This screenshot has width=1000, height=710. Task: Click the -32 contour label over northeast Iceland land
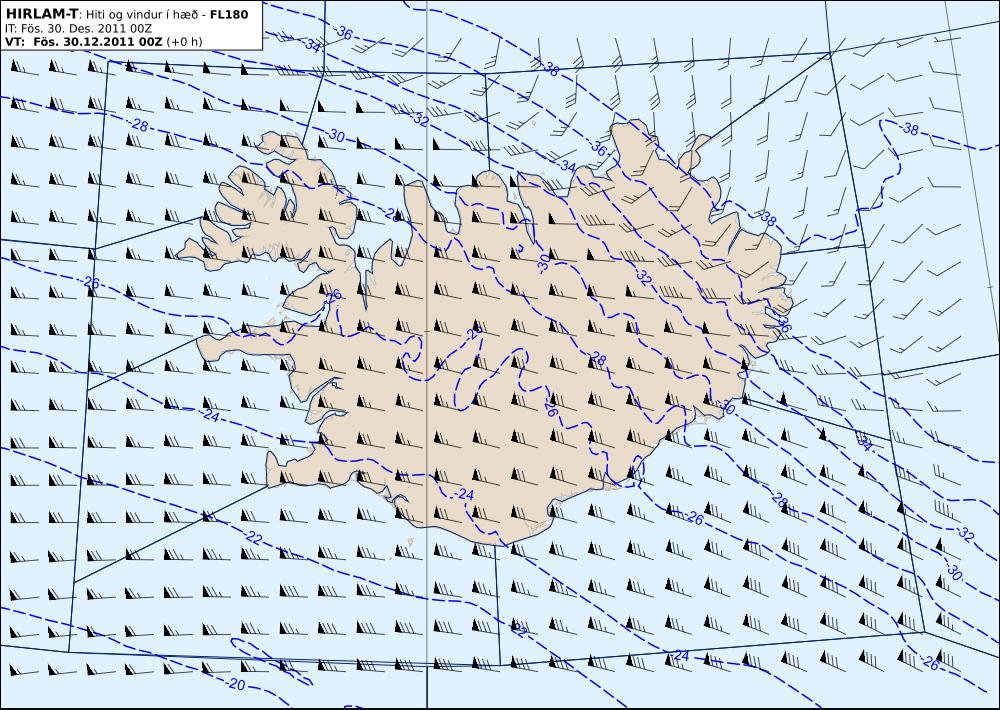[x=643, y=277]
